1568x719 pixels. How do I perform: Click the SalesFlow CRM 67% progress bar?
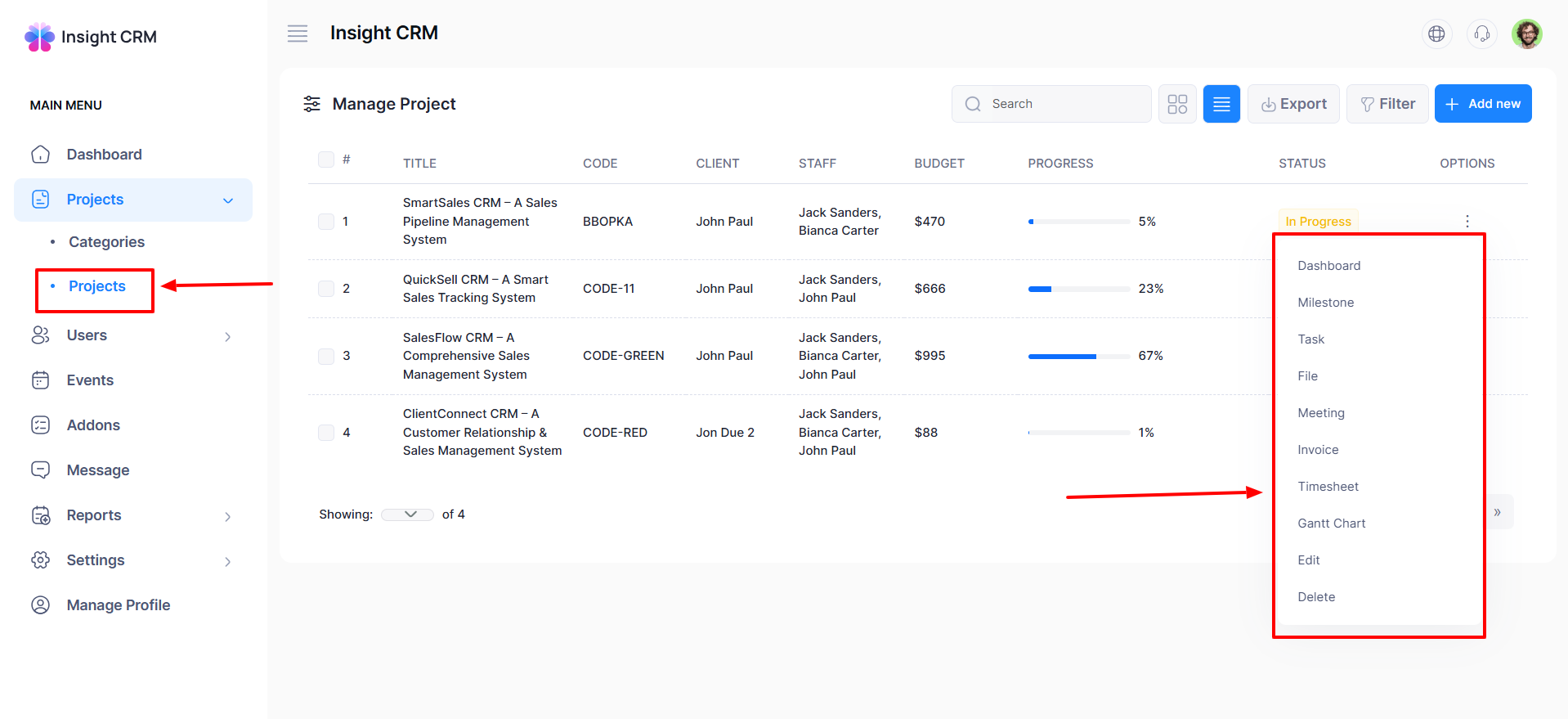1078,357
